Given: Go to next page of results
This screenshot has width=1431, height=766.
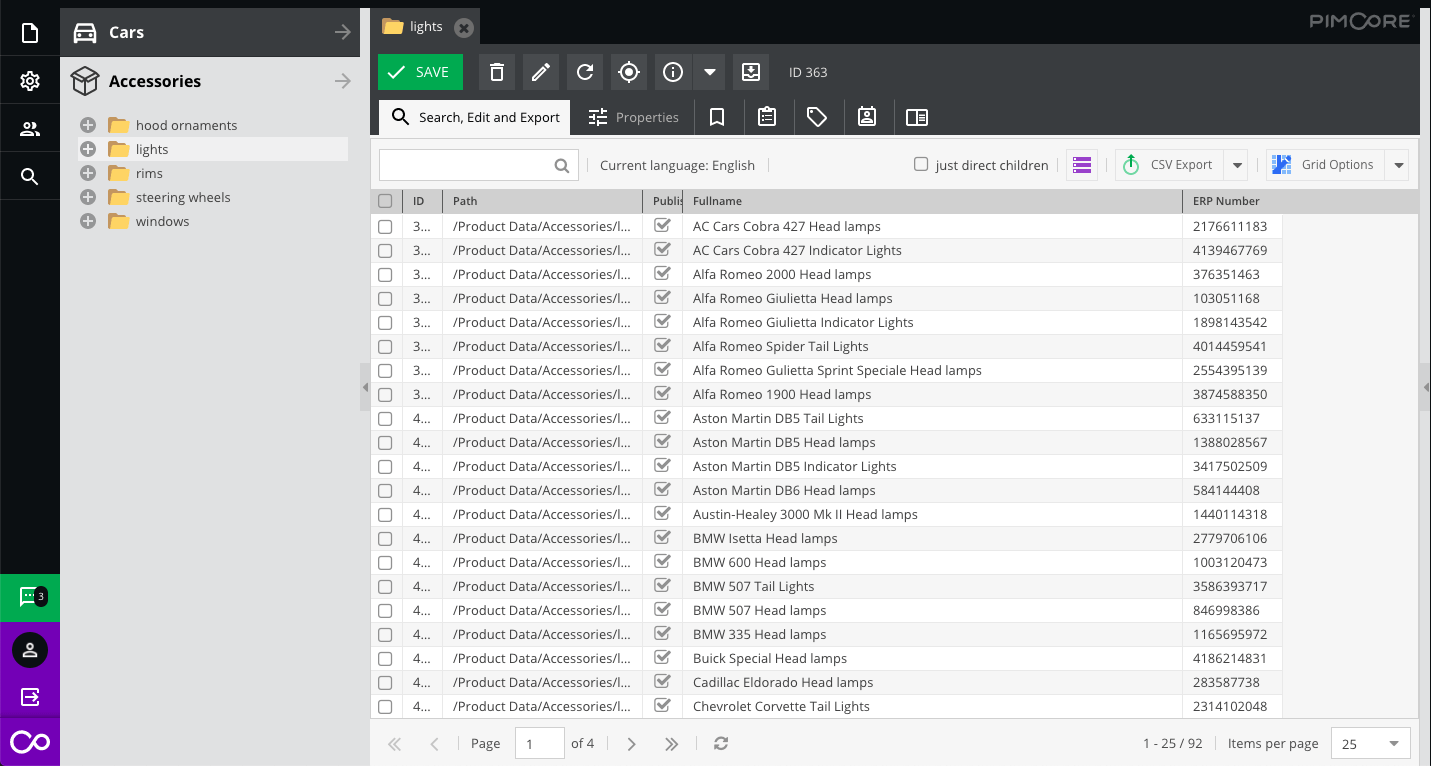Looking at the screenshot, I should pos(631,743).
